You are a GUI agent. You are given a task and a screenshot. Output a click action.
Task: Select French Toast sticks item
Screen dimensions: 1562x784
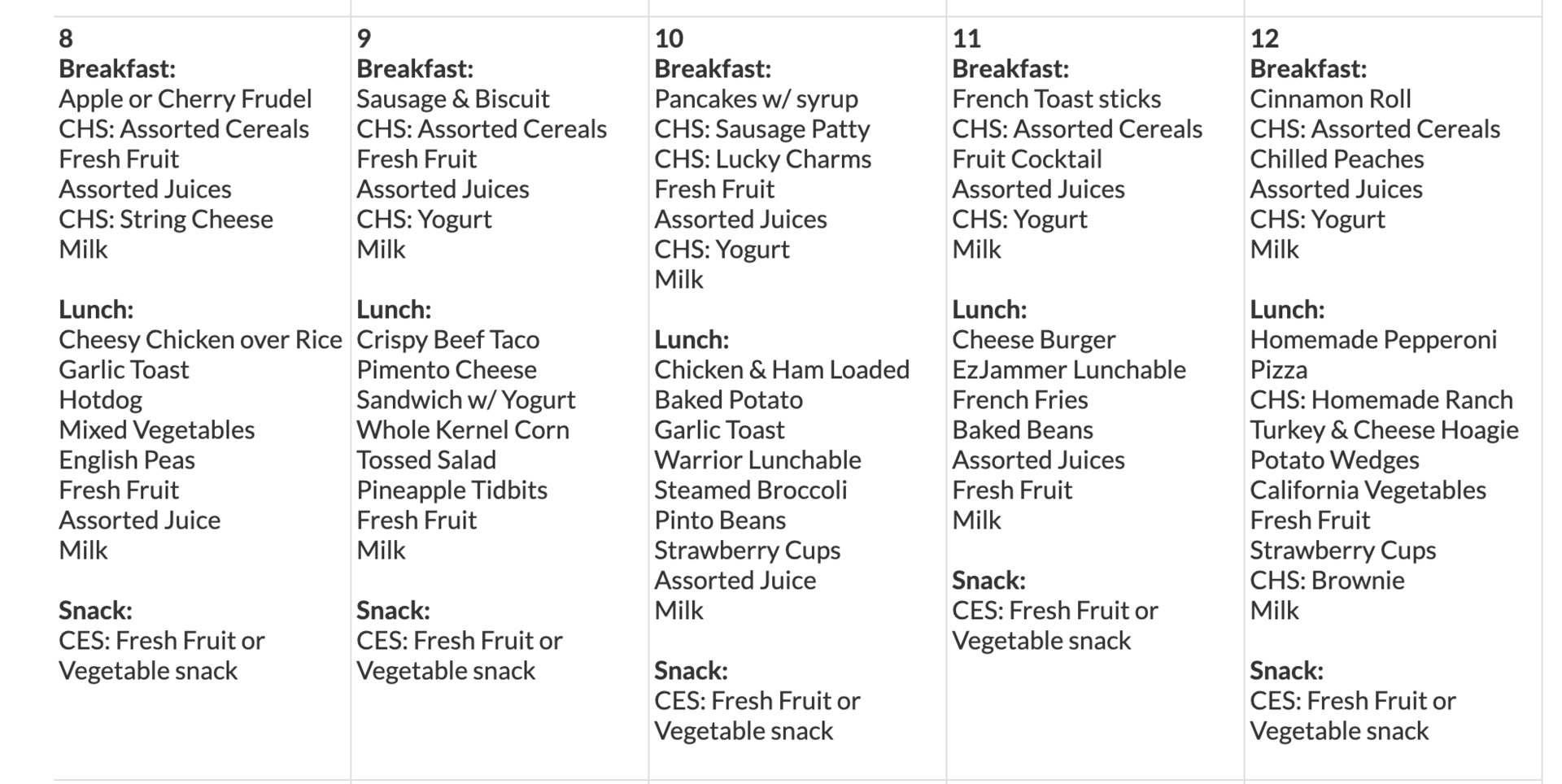pos(1057,99)
